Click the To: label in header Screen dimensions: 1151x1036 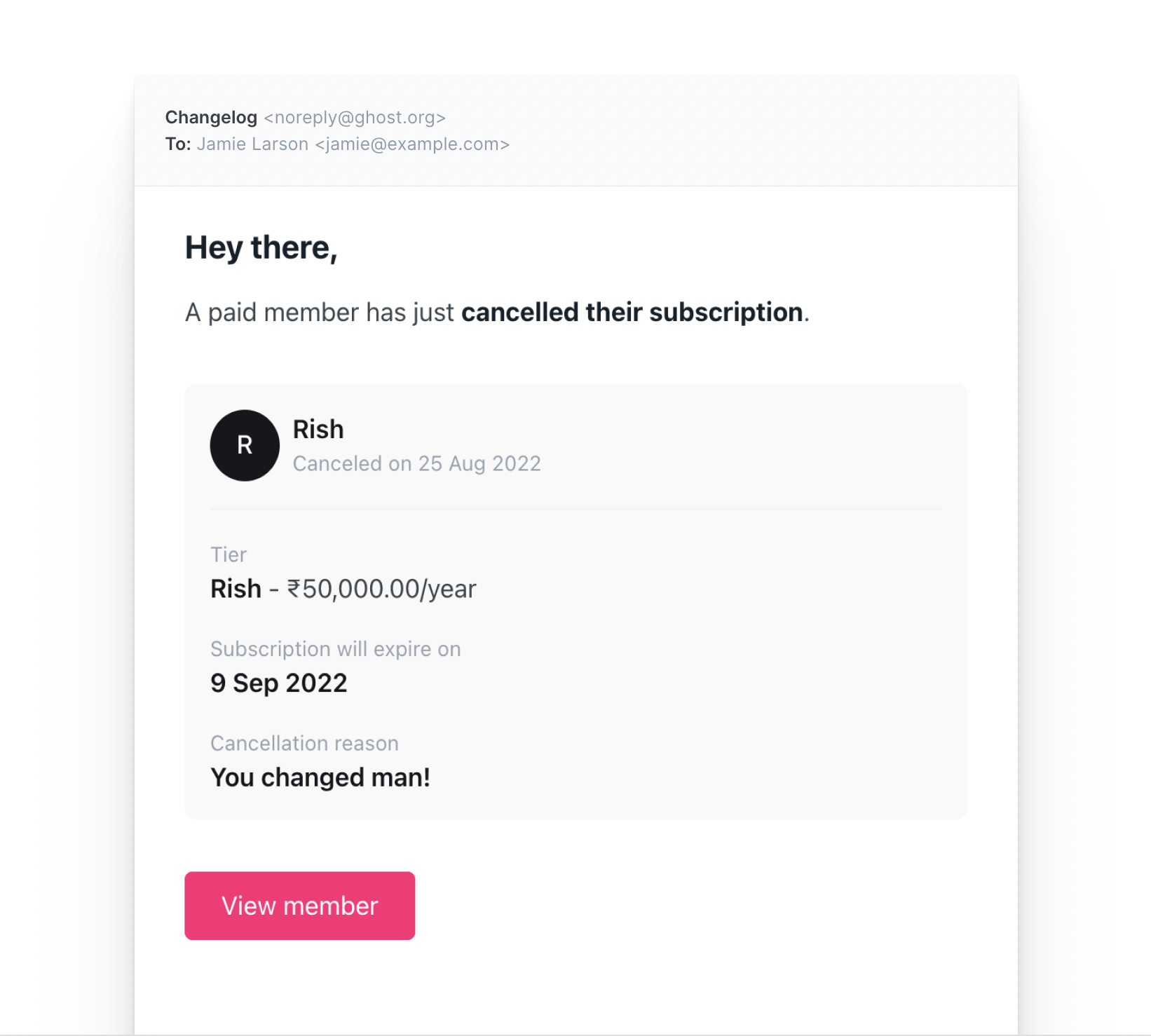[x=178, y=144]
